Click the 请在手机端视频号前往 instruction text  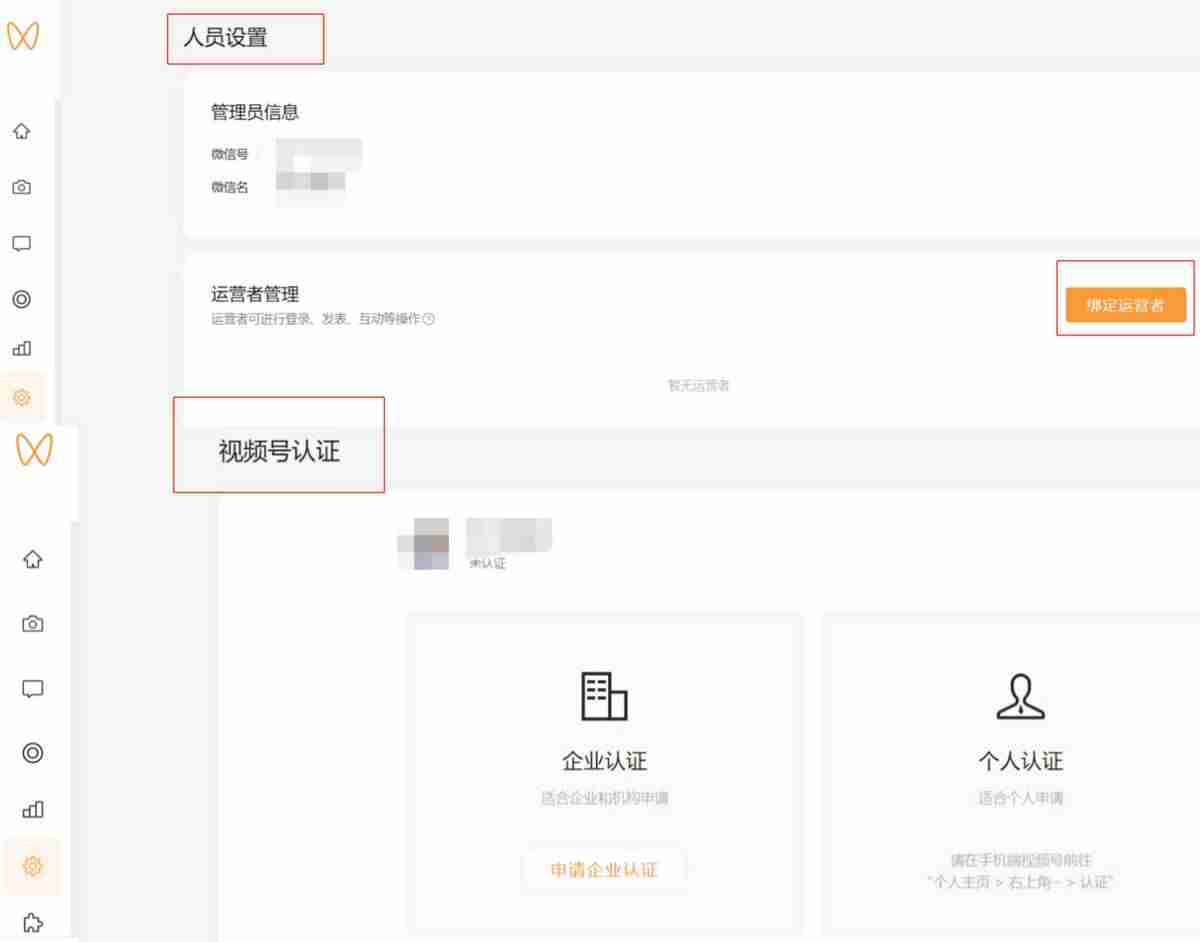(1021, 860)
